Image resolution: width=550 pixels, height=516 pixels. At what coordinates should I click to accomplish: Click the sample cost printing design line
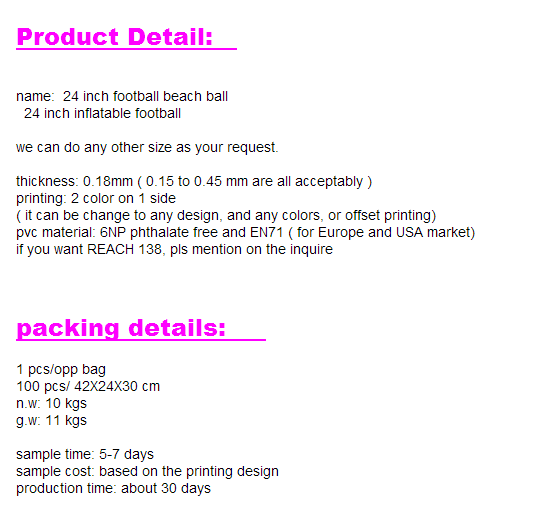pyautogui.click(x=147, y=471)
